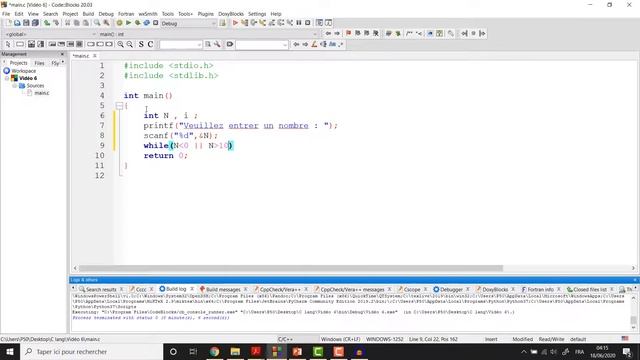Click the New file toolbar icon

click(x=8, y=23)
